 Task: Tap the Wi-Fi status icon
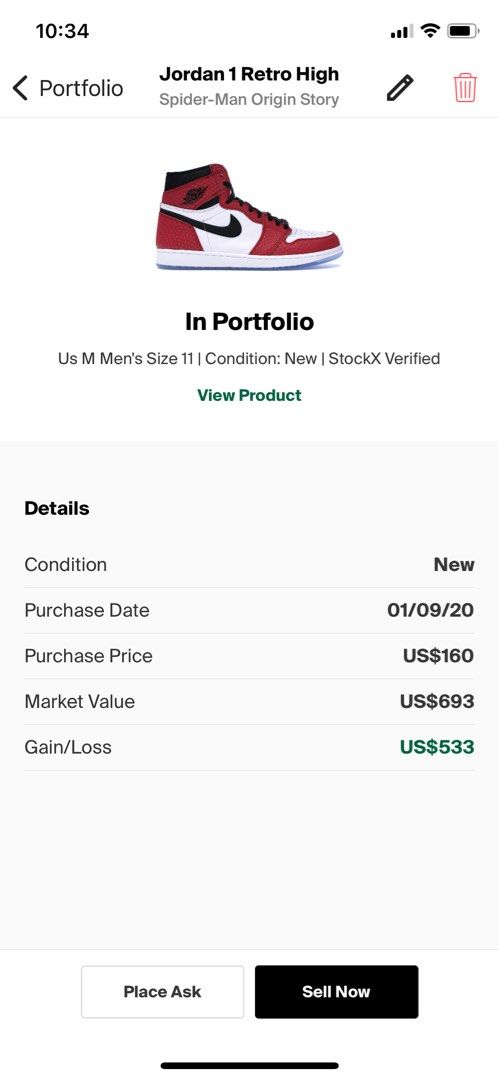(431, 31)
